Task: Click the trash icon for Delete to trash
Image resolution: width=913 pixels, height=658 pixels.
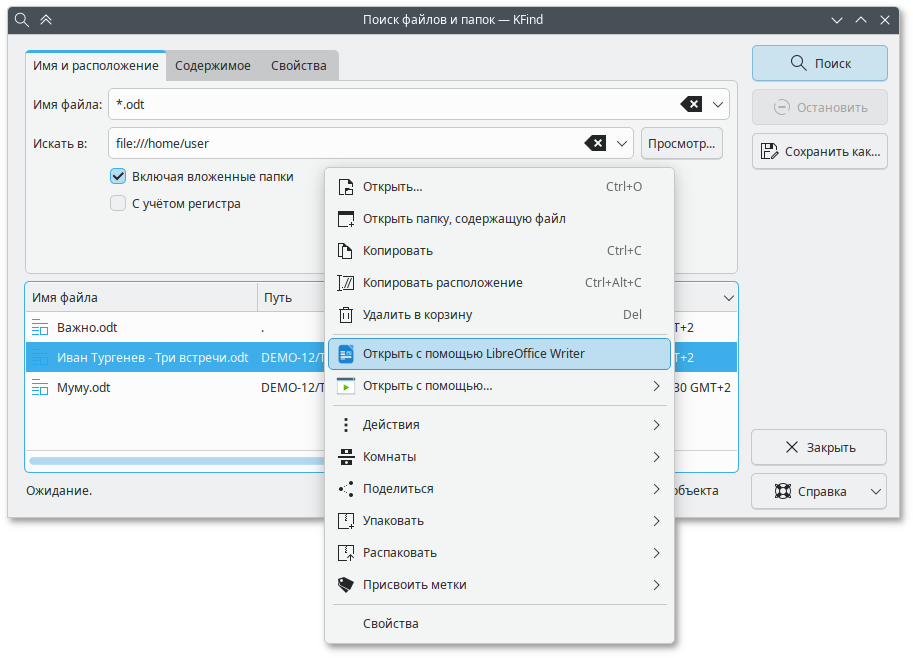Action: (346, 315)
